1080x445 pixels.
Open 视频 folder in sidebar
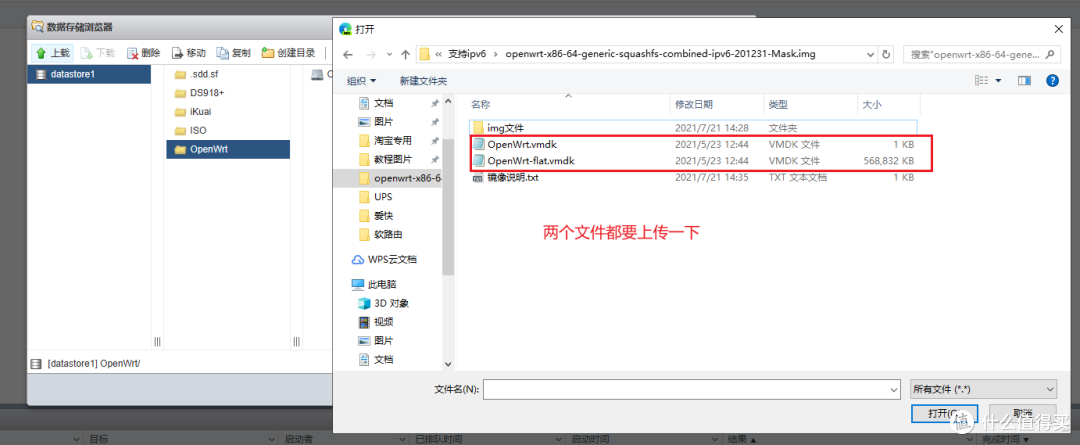[x=384, y=322]
